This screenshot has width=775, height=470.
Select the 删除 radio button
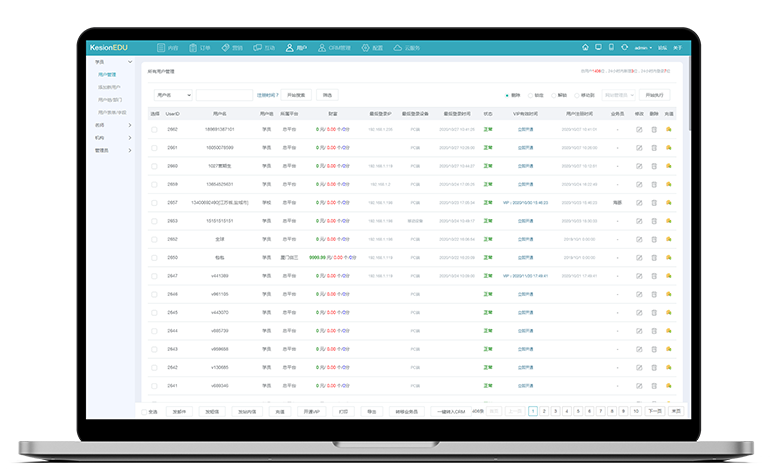(507, 95)
